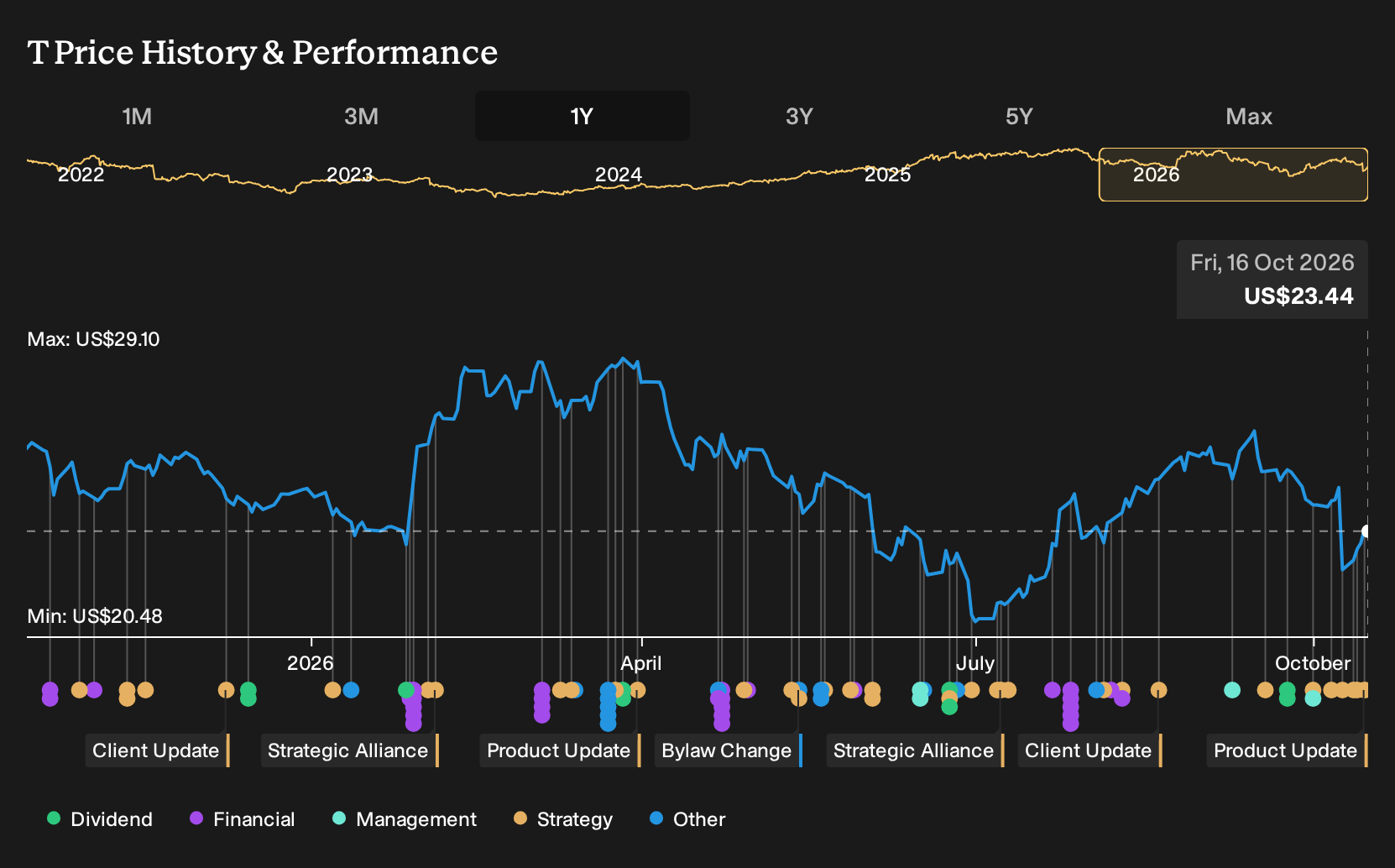Choose the 5Y time range
Screen dimensions: 1395x868
pyautogui.click(x=1019, y=117)
